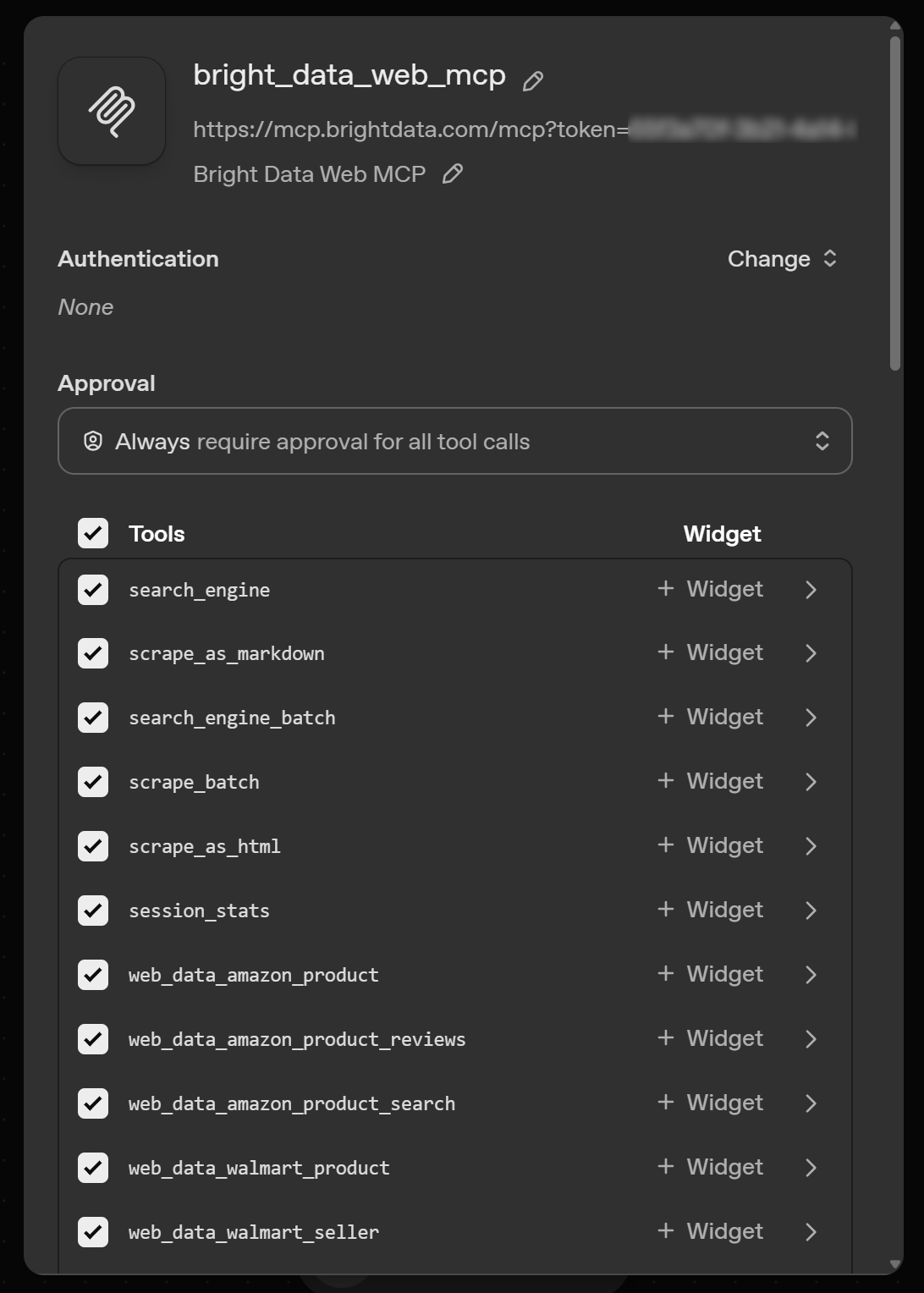Expand search_engine tool details
This screenshot has width=924, height=1293.
tap(811, 589)
